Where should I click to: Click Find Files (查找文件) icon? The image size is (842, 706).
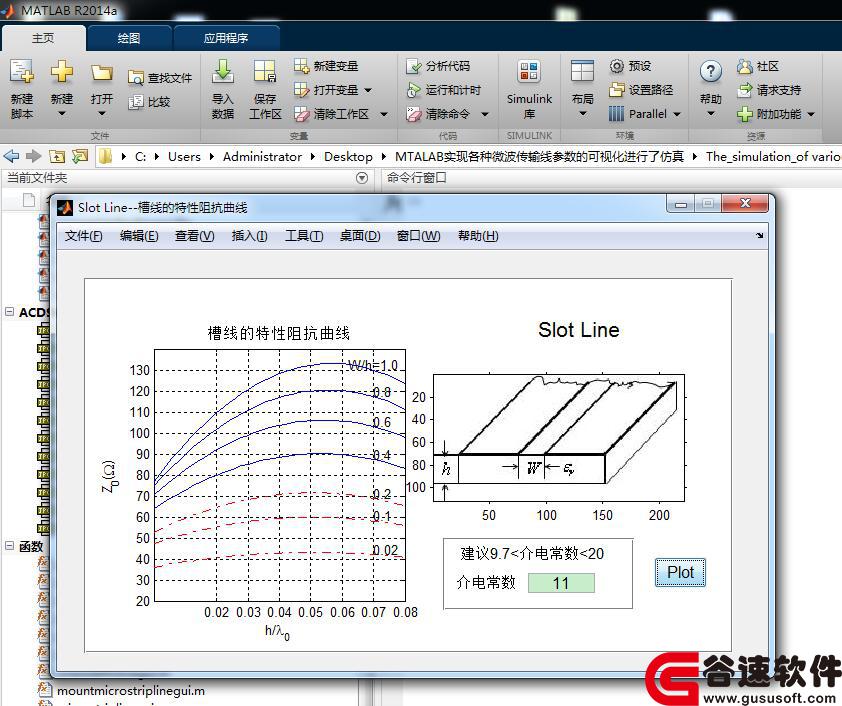pos(135,78)
